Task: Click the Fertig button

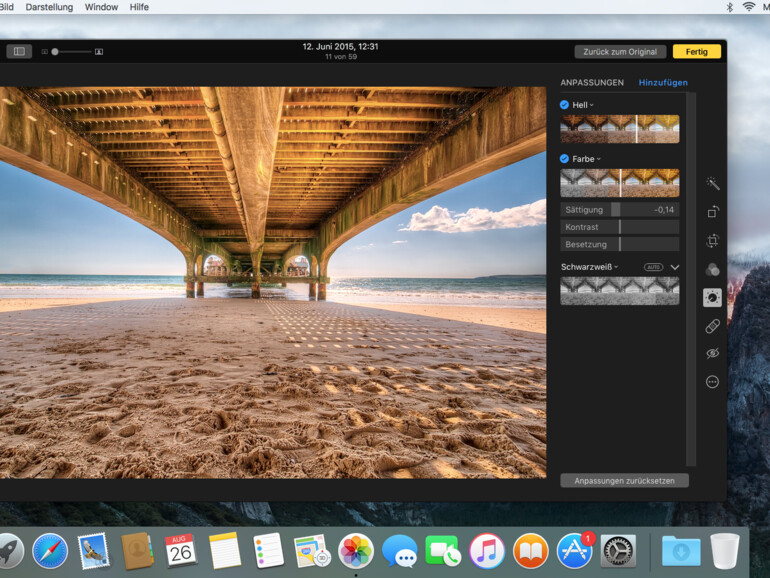Action: pos(696,51)
